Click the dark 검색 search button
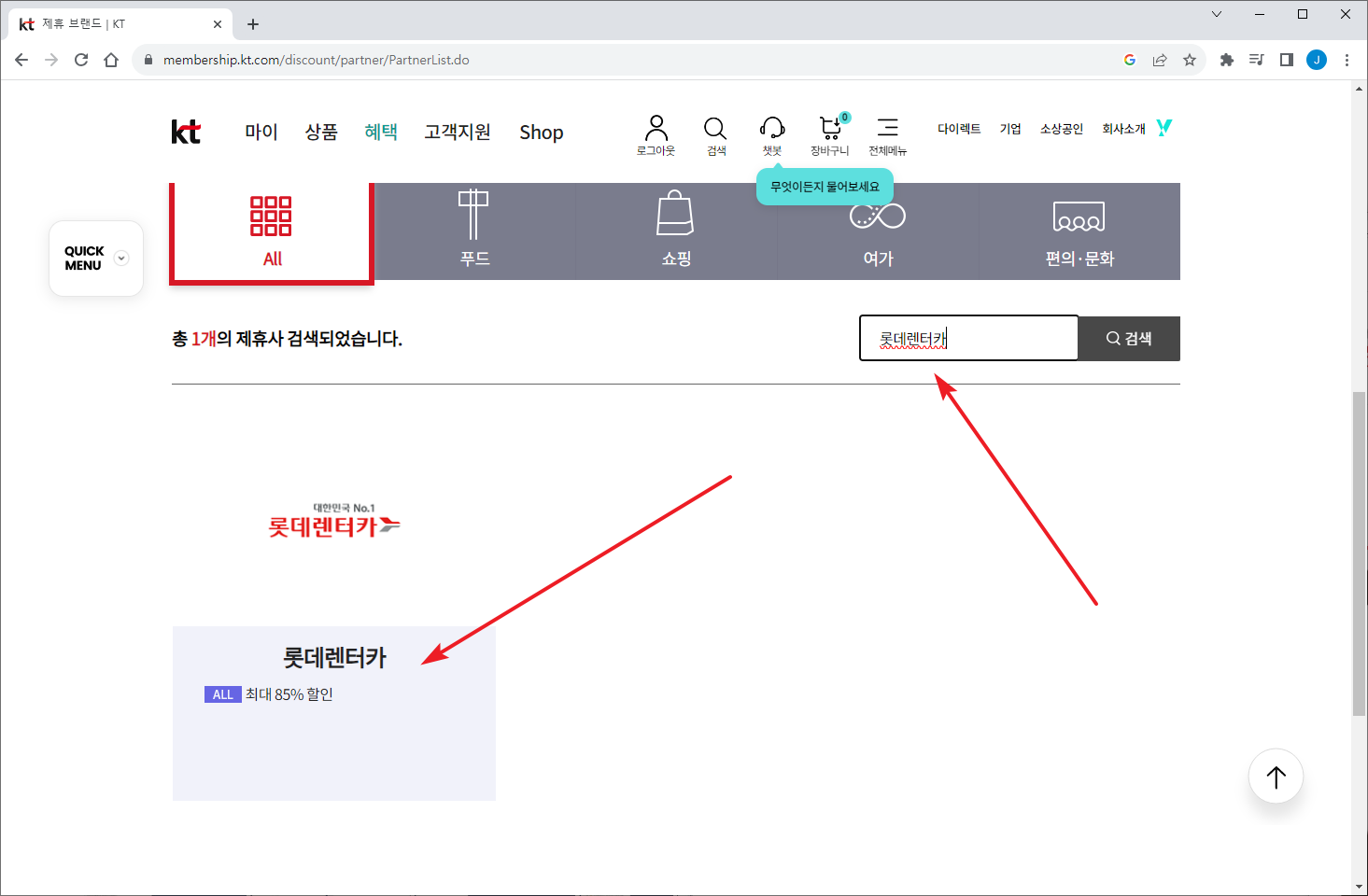This screenshot has width=1368, height=896. tap(1129, 338)
